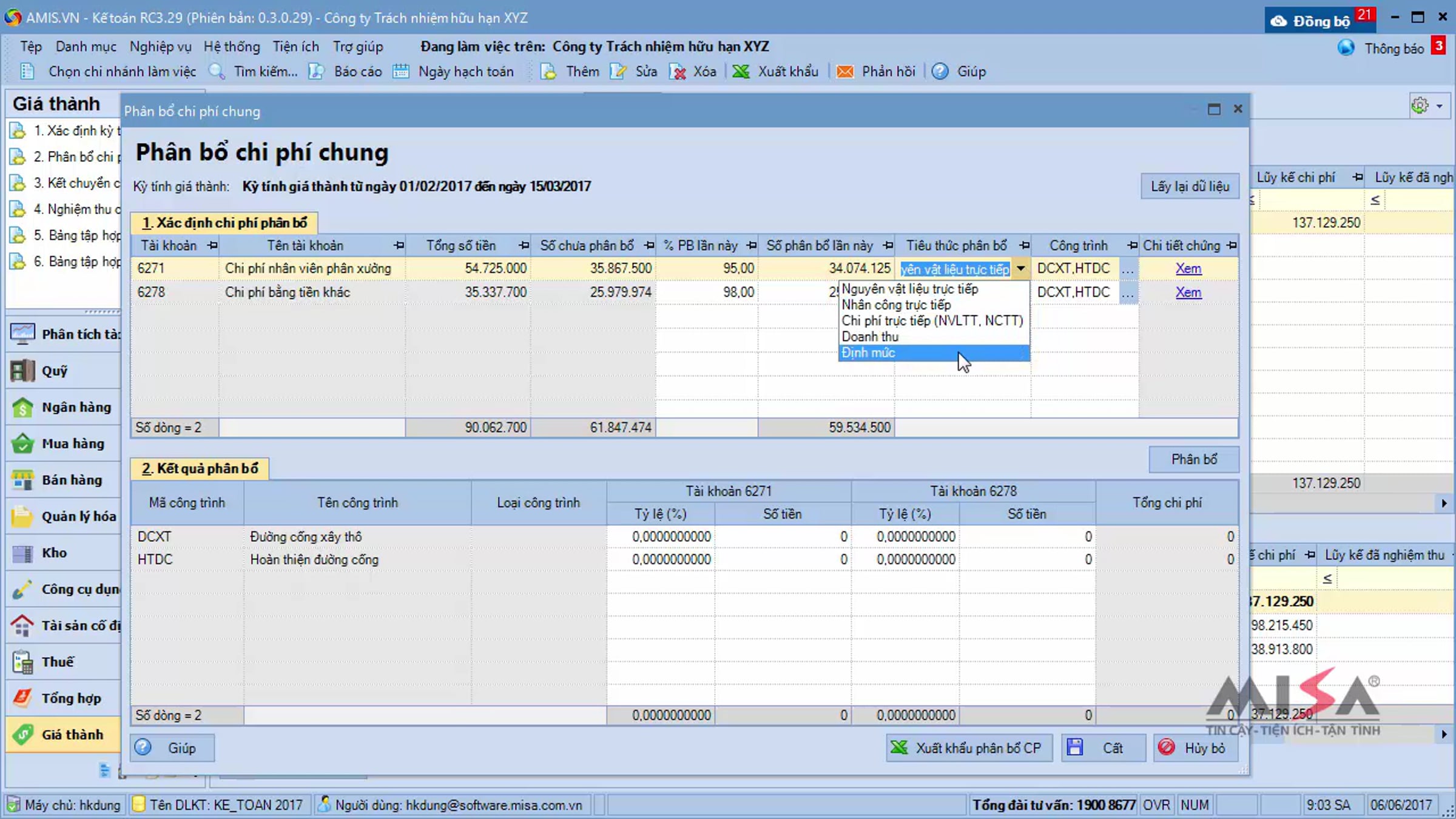Image resolution: width=1456 pixels, height=819 pixels.
Task: Open the Thuế module in sidebar
Action: click(x=64, y=662)
